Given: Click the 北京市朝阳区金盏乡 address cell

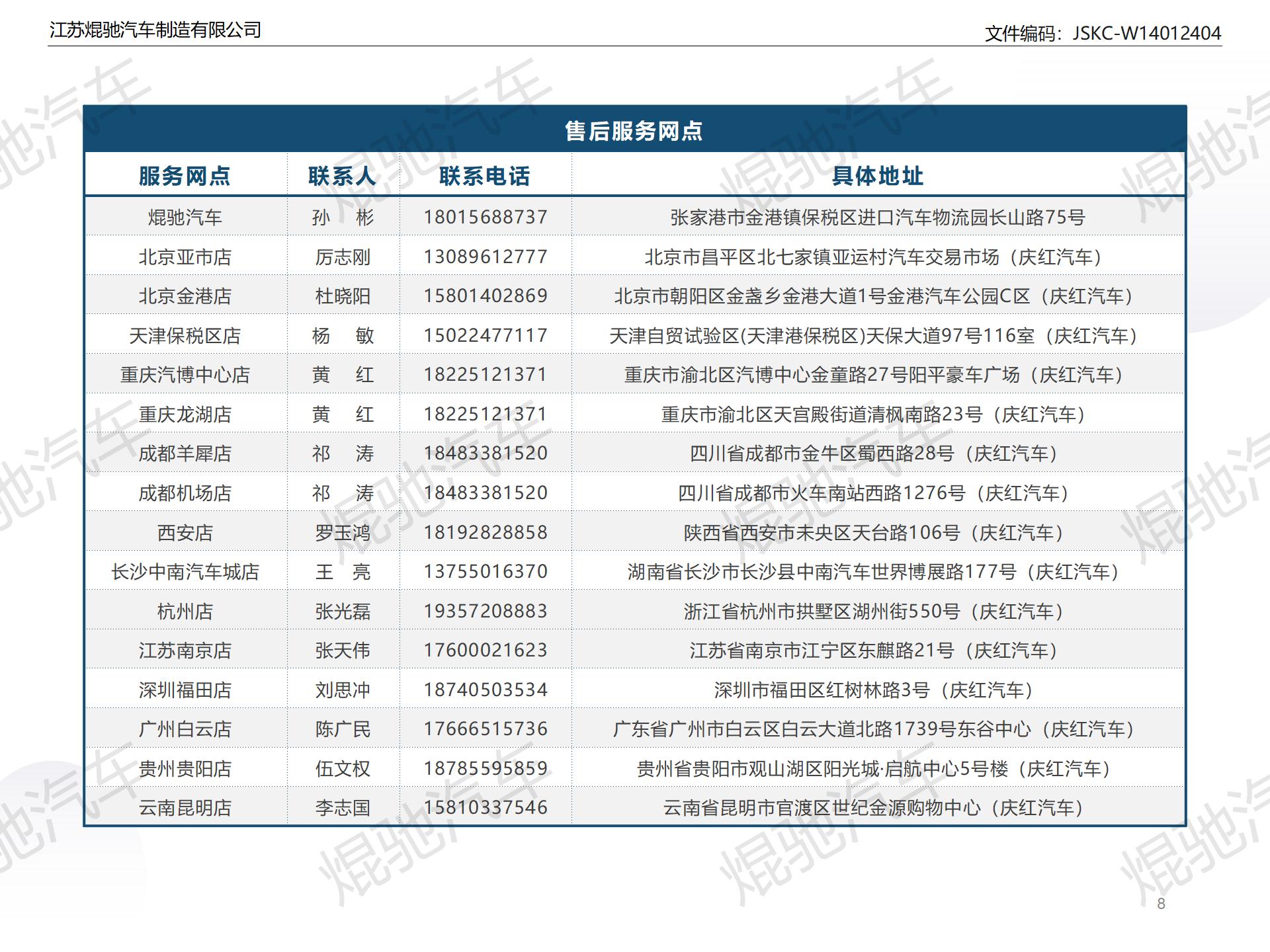Looking at the screenshot, I should pos(878,296).
